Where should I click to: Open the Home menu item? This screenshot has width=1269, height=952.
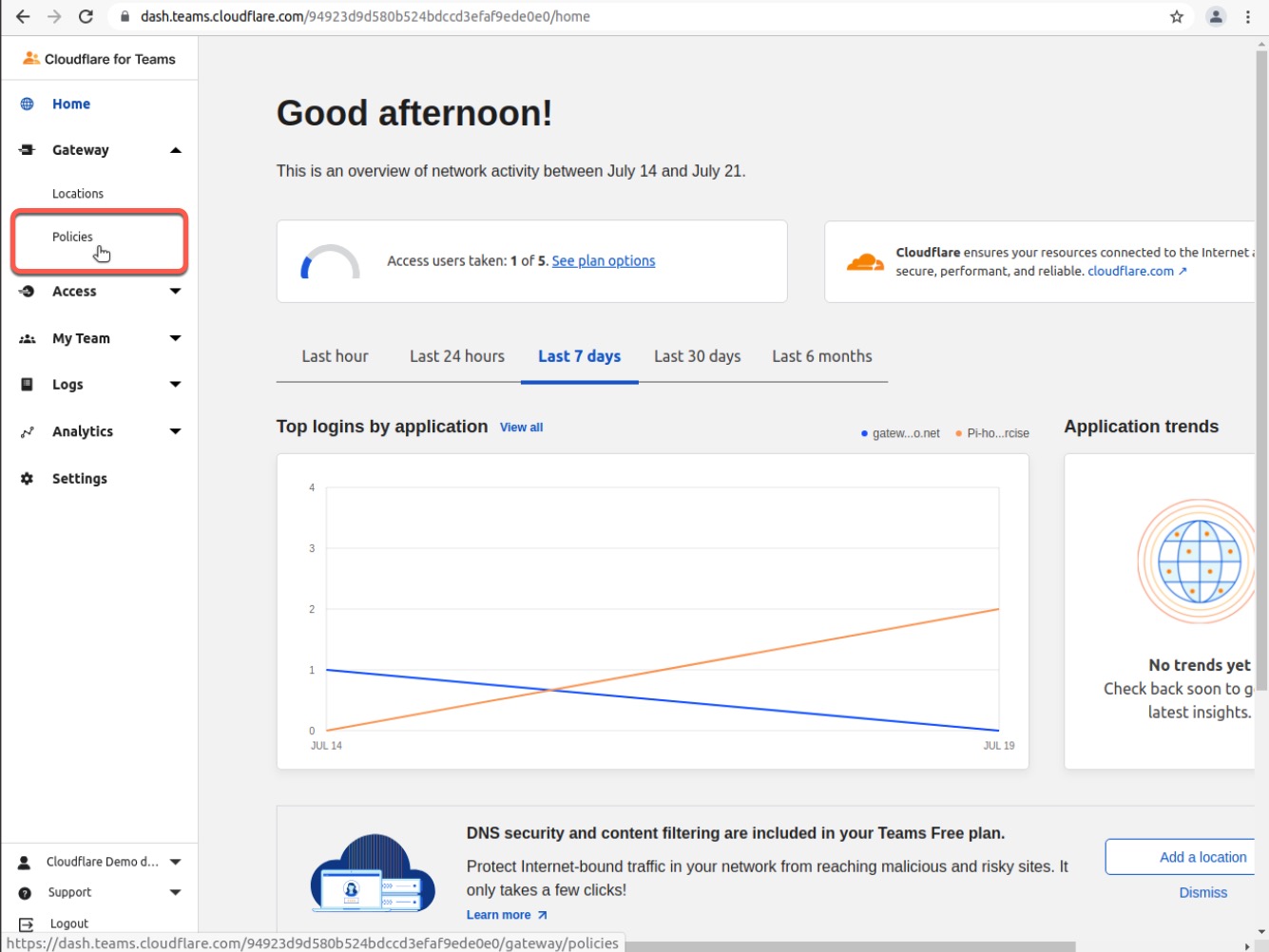coord(71,104)
